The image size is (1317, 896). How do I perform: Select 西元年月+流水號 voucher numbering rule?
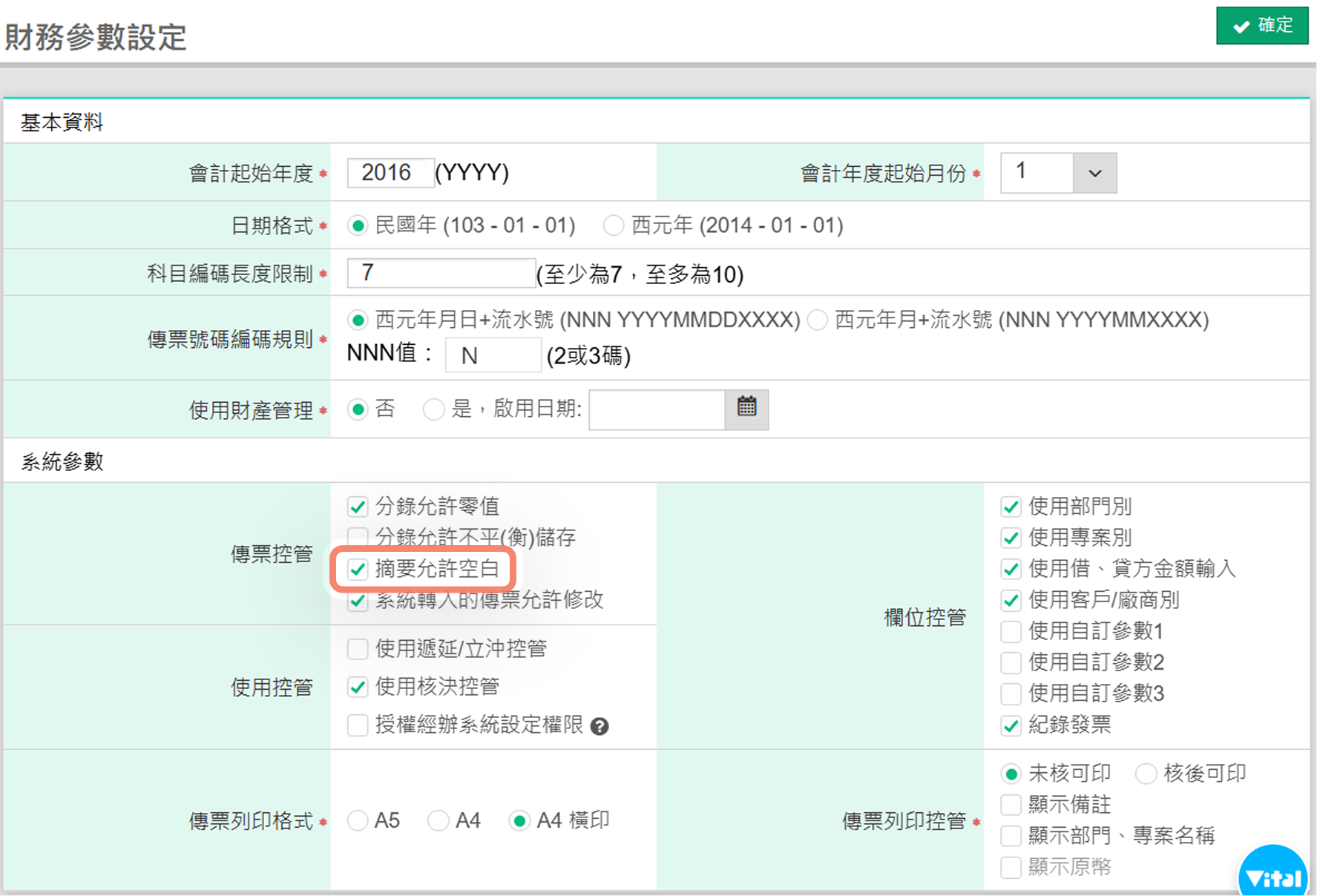tap(818, 320)
